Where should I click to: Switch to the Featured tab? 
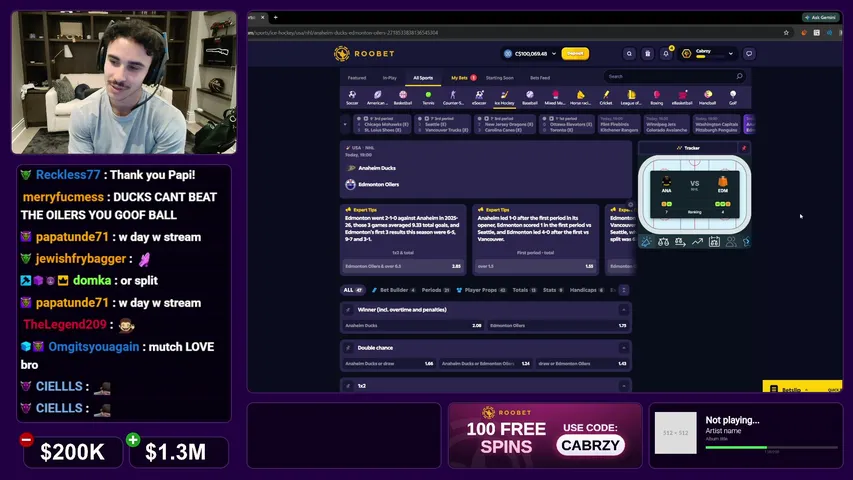click(357, 78)
